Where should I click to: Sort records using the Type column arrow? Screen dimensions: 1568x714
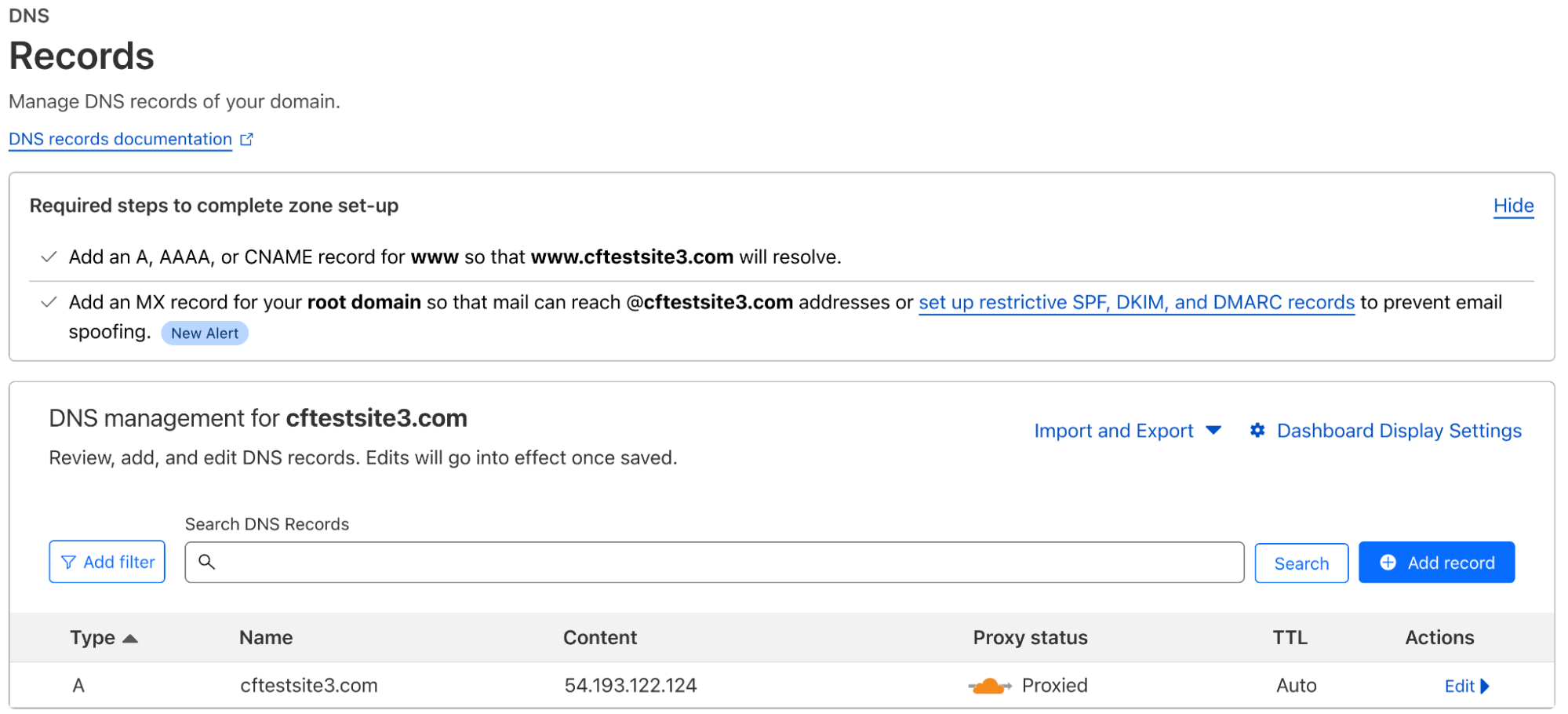click(x=130, y=638)
